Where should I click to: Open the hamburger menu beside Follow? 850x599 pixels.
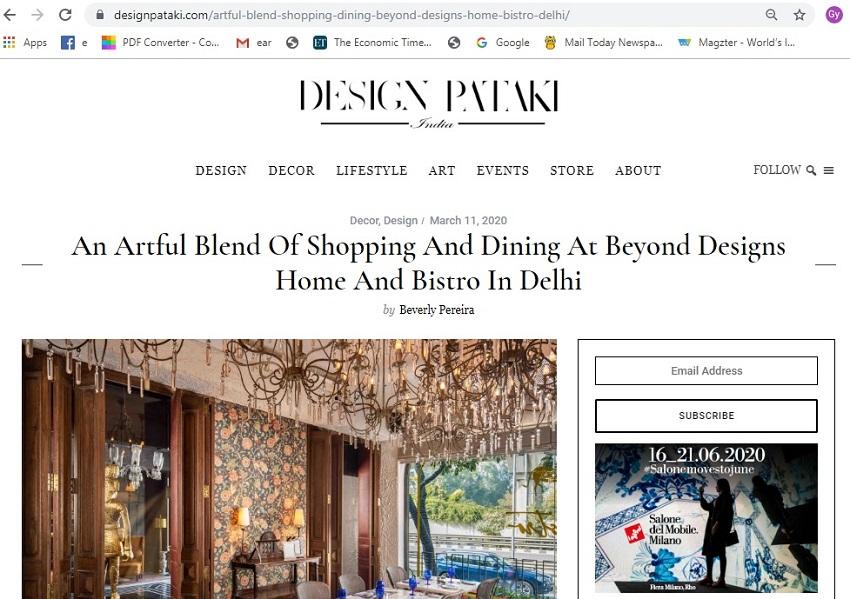click(828, 170)
